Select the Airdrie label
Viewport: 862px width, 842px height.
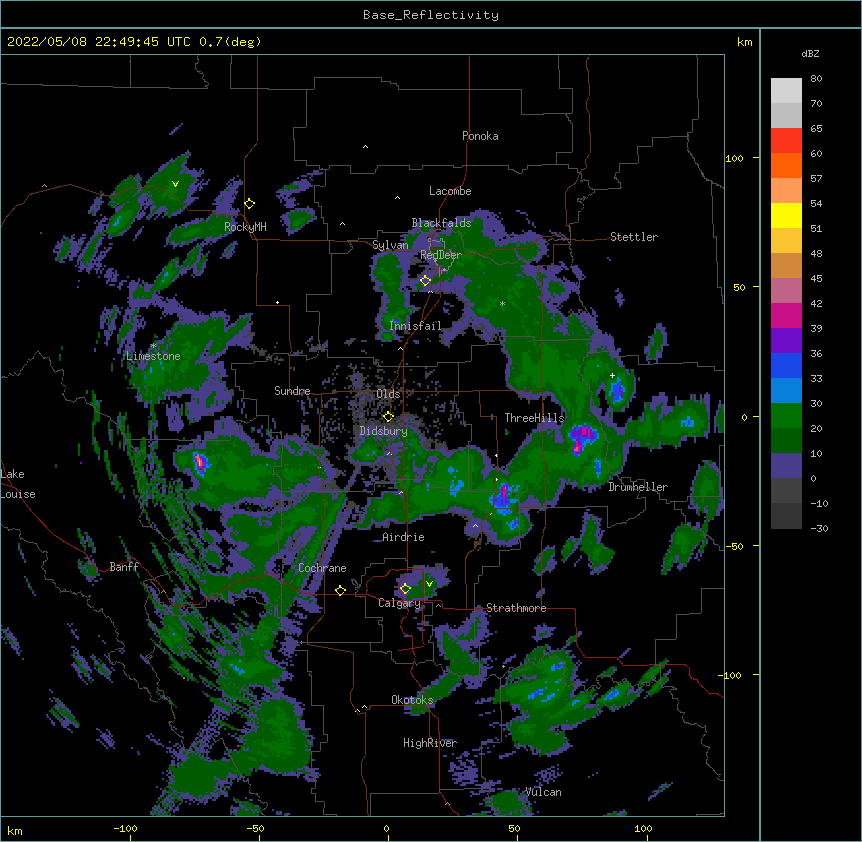(x=404, y=537)
